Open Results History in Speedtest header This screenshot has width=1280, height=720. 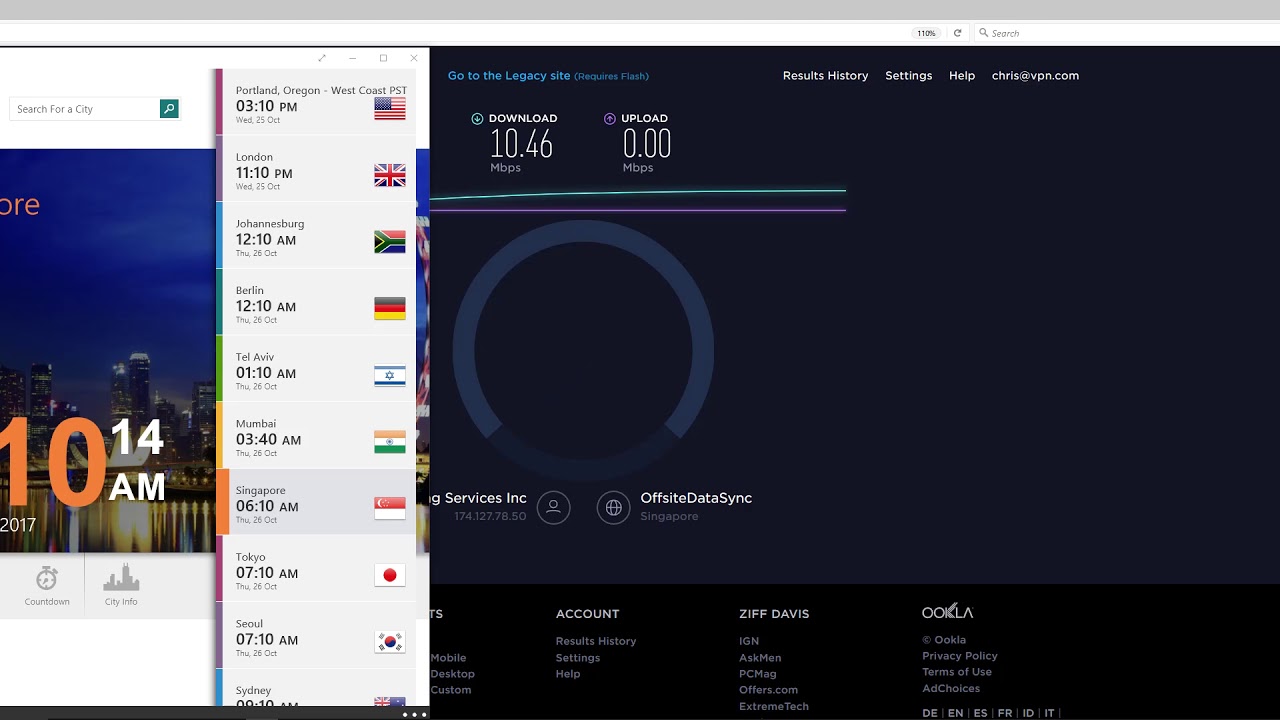tap(825, 76)
